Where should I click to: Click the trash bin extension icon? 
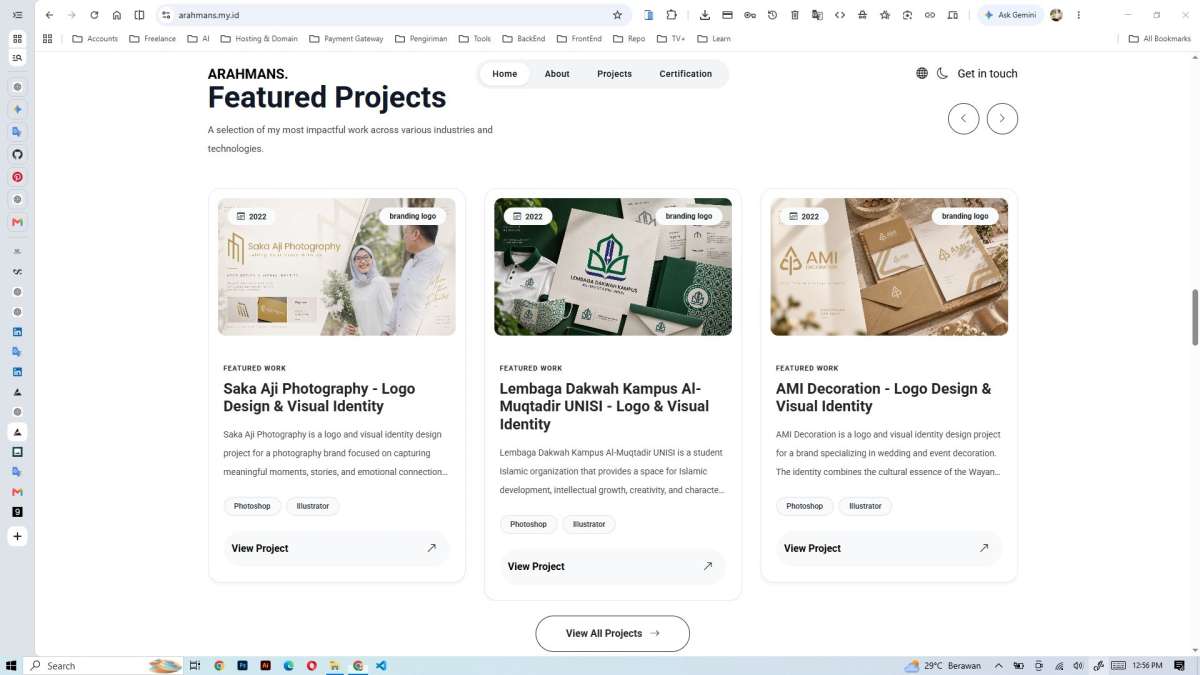tap(795, 15)
